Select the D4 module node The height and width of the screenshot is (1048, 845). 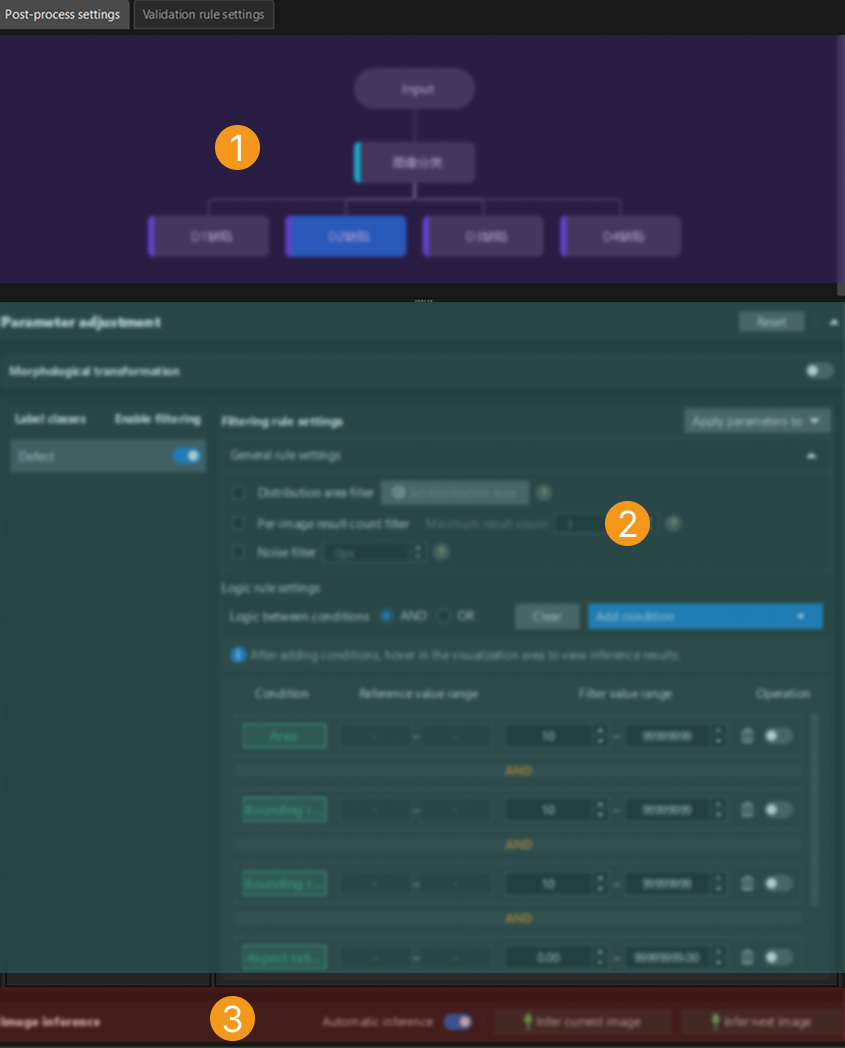(620, 236)
